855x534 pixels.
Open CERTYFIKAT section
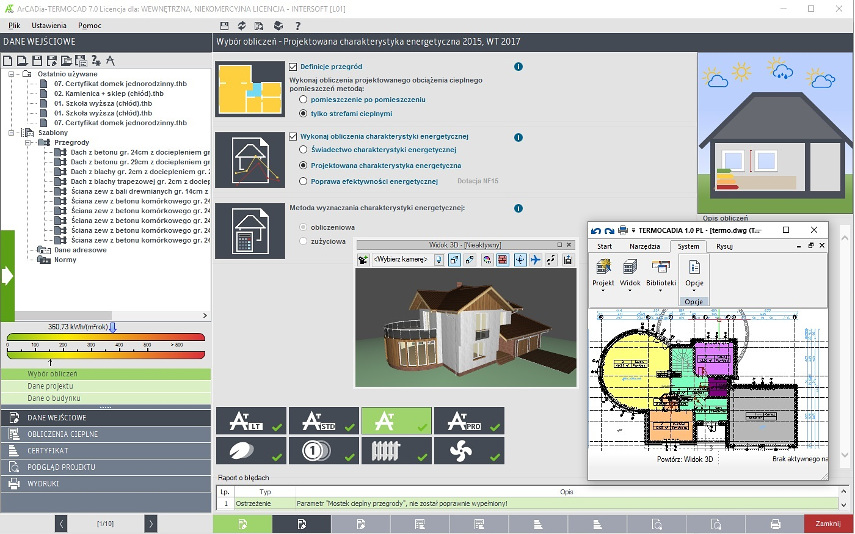[106, 451]
